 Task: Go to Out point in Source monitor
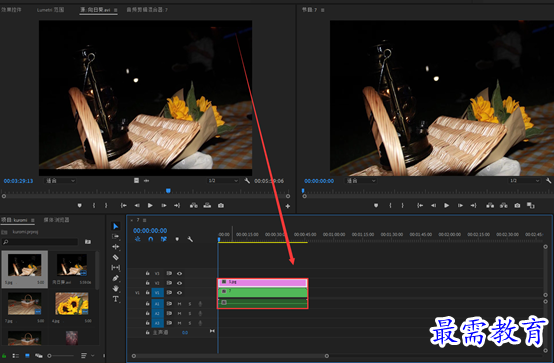177,205
